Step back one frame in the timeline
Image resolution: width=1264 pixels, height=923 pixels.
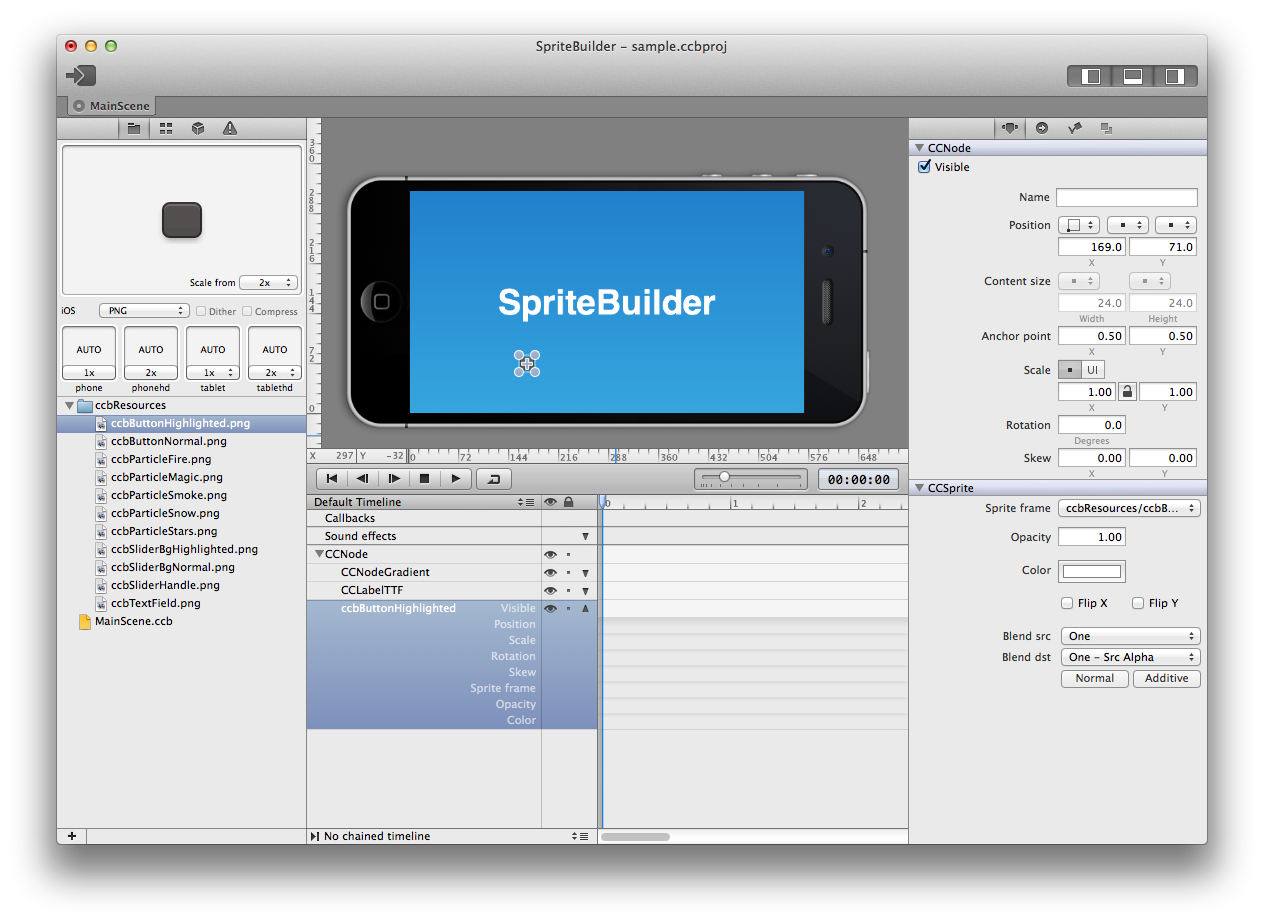pyautogui.click(x=363, y=479)
